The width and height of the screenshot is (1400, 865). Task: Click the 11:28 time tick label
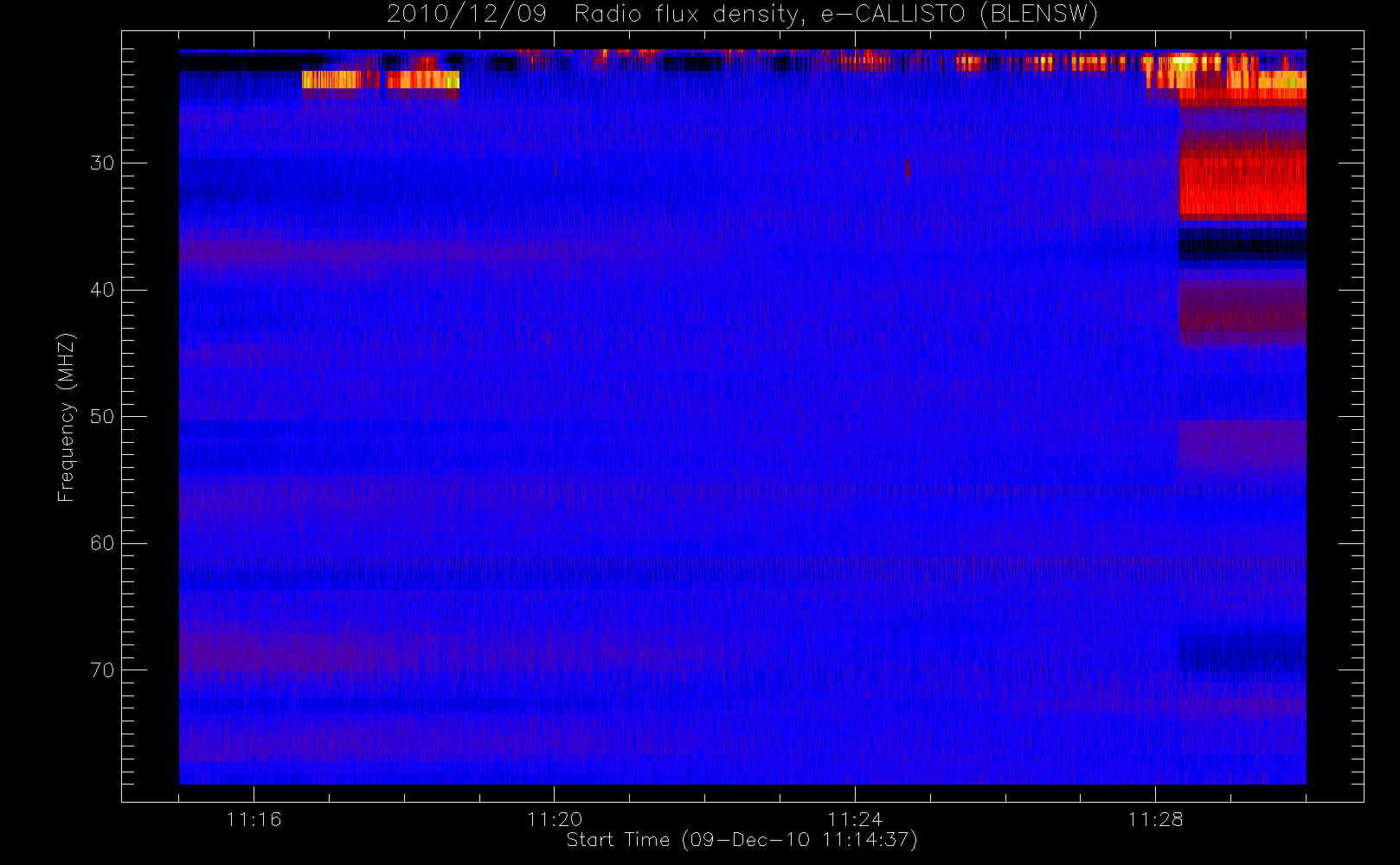tap(1155, 819)
